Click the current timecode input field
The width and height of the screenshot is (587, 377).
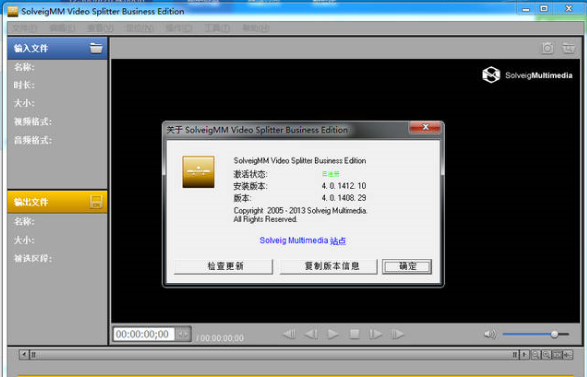[144, 334]
